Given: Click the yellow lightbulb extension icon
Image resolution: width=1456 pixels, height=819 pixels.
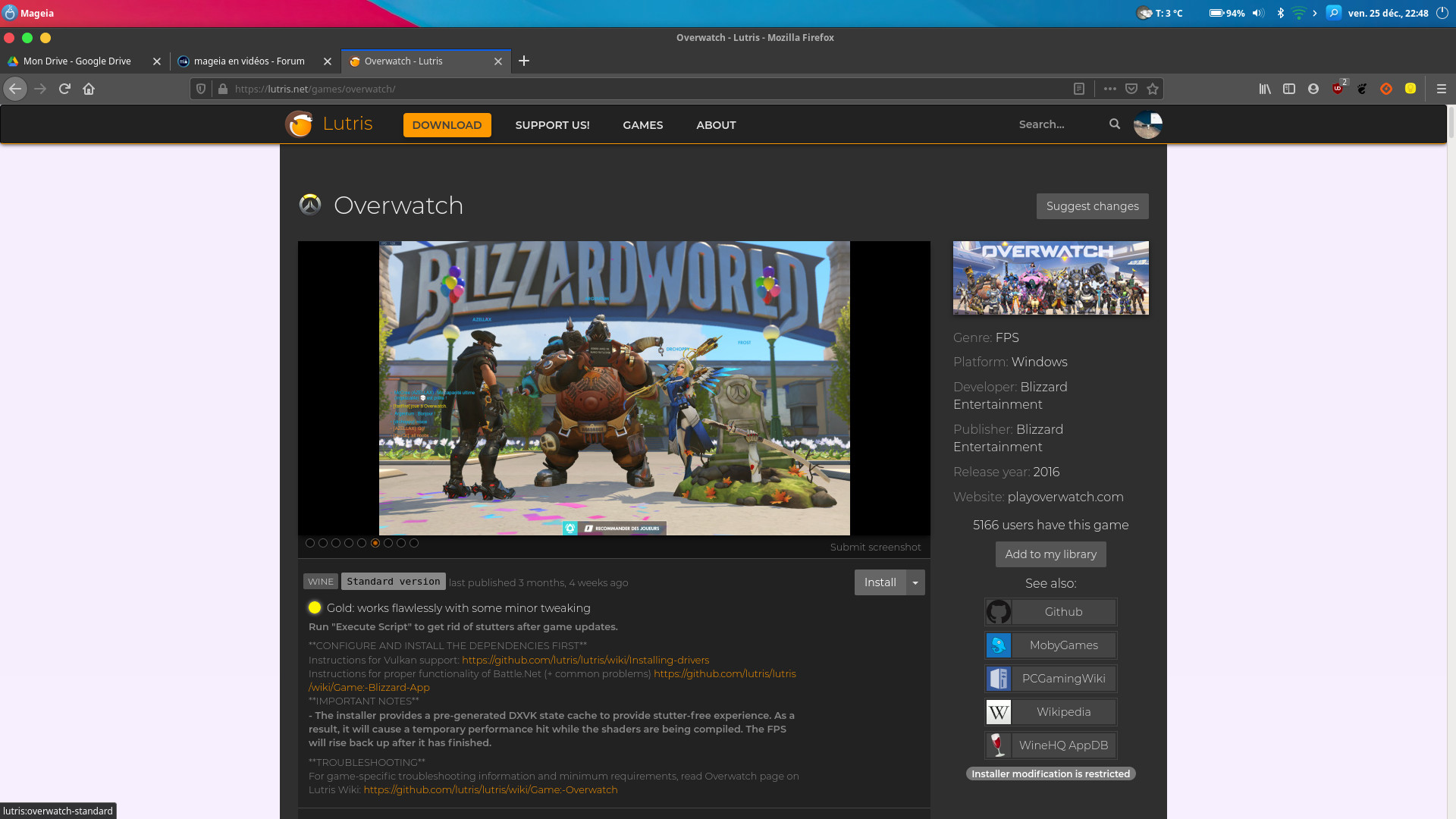Looking at the screenshot, I should tap(1410, 89).
